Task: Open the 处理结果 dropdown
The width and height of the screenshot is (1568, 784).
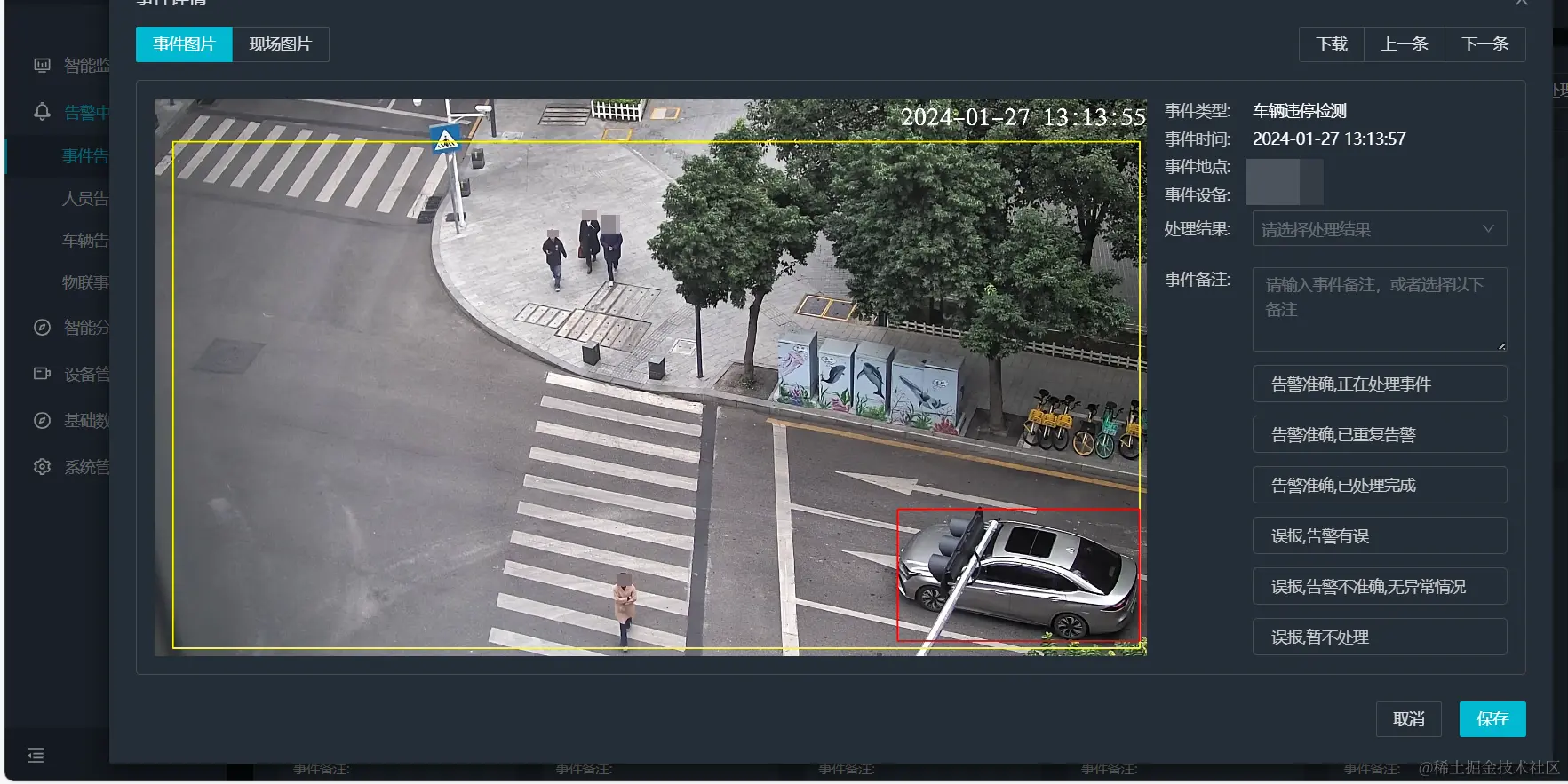Action: pos(1380,229)
